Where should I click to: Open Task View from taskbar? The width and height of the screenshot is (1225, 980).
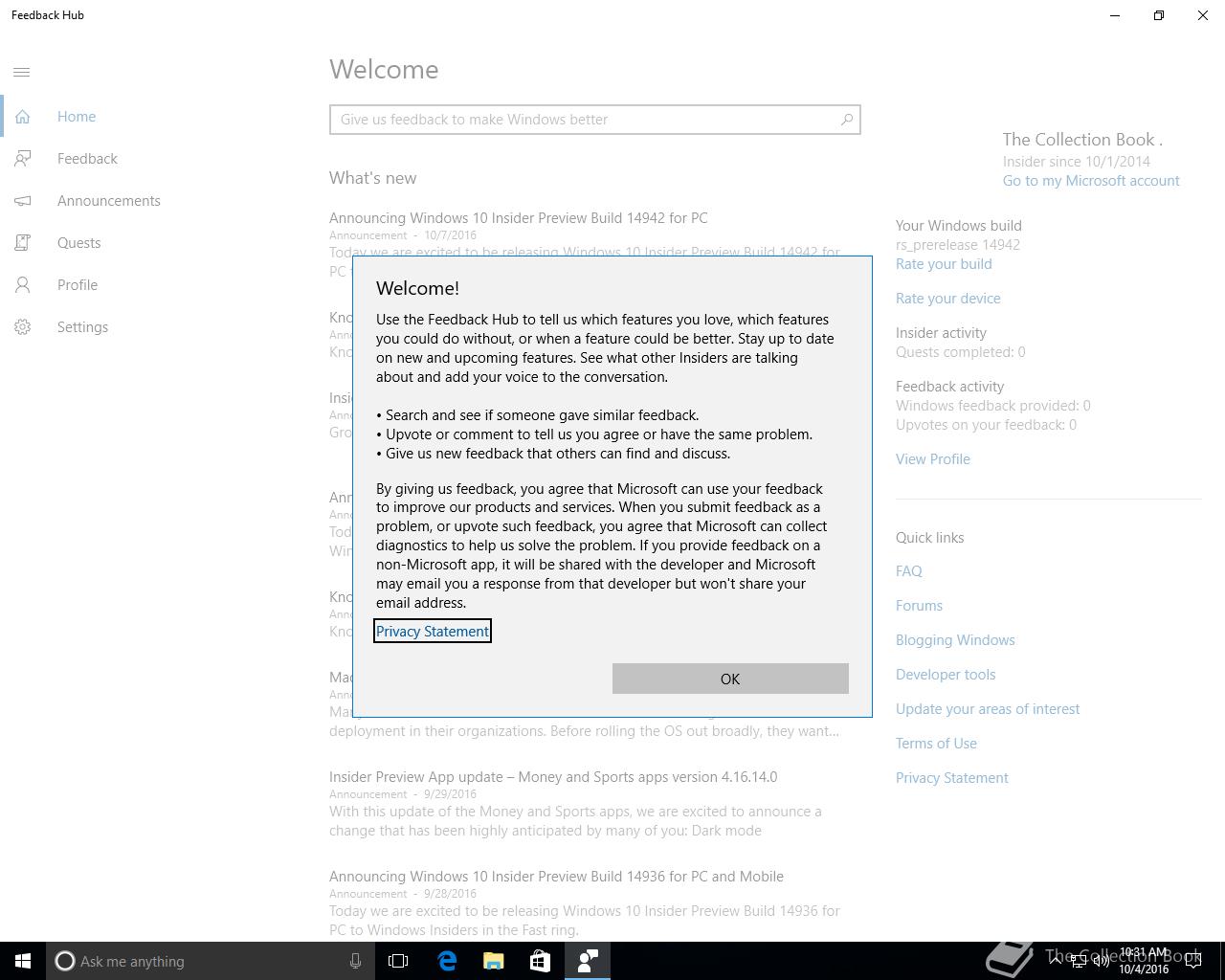pos(398,961)
